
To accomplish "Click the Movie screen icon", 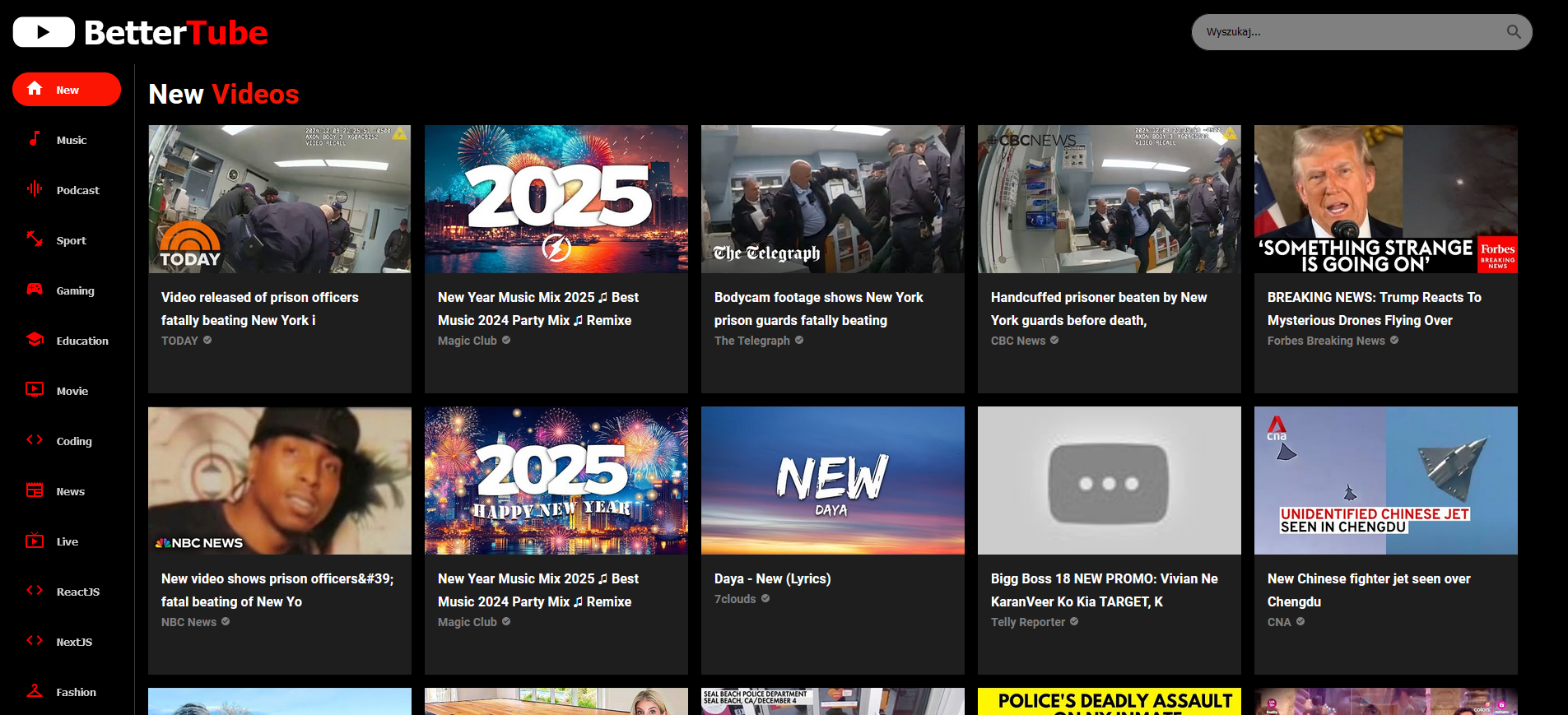I will point(35,390).
